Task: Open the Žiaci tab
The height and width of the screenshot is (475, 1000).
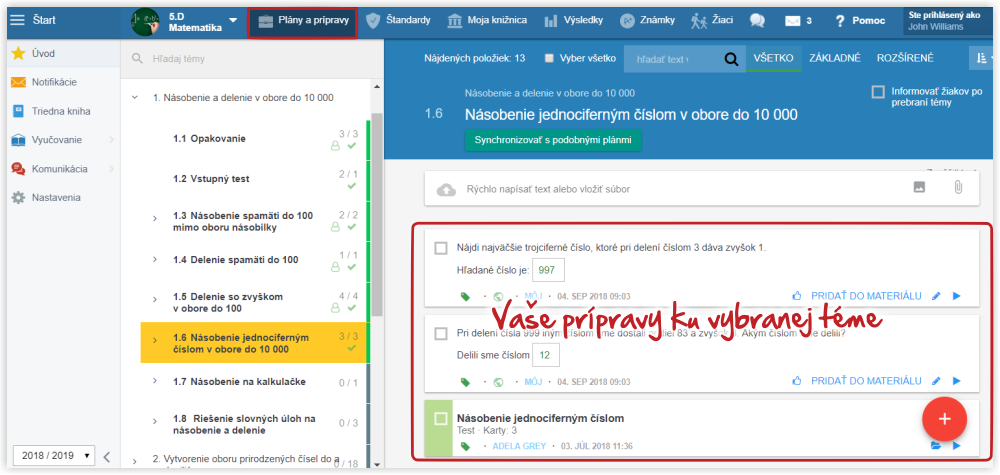Action: pos(712,20)
